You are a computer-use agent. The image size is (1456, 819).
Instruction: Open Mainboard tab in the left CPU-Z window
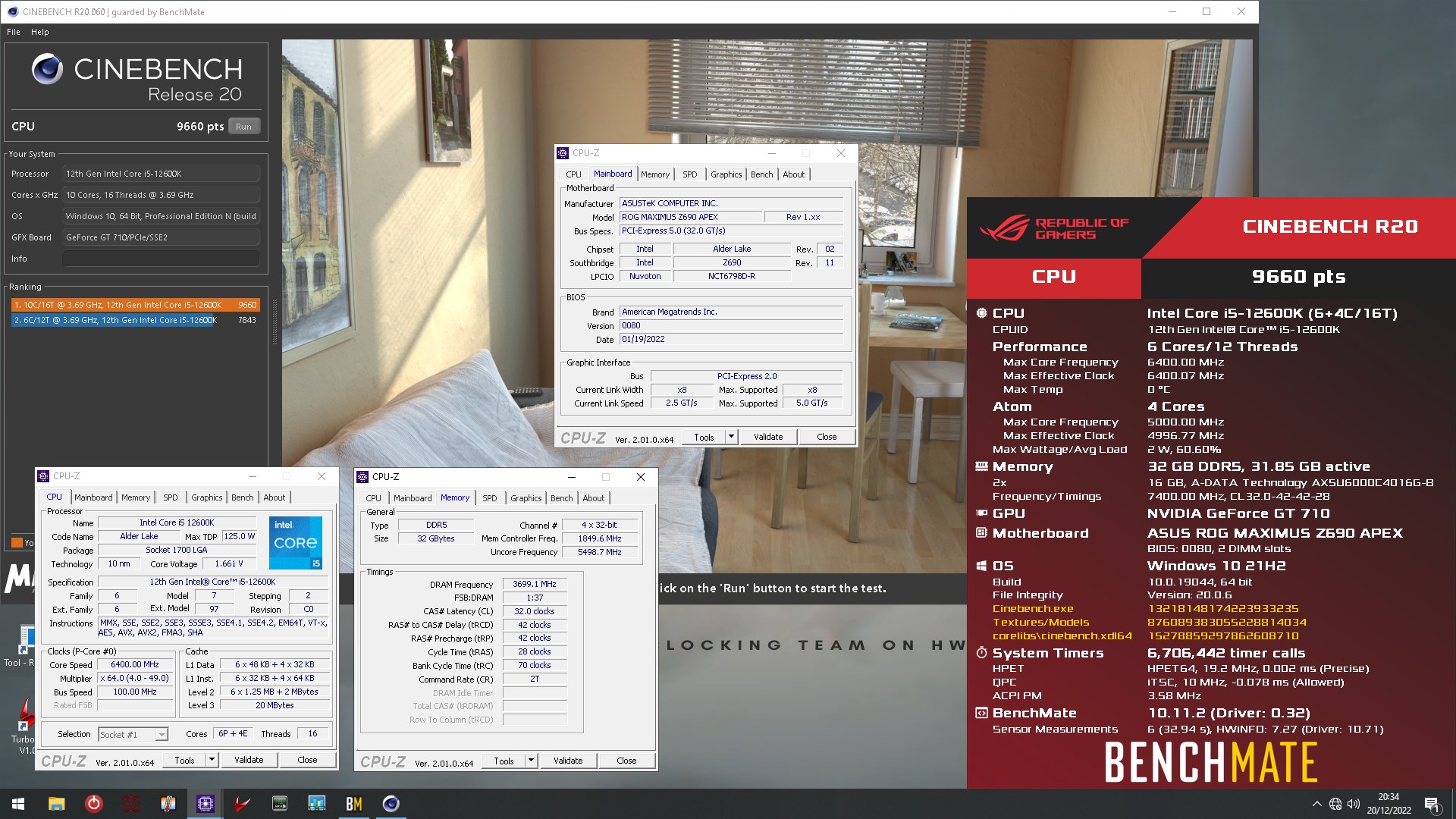[x=93, y=497]
